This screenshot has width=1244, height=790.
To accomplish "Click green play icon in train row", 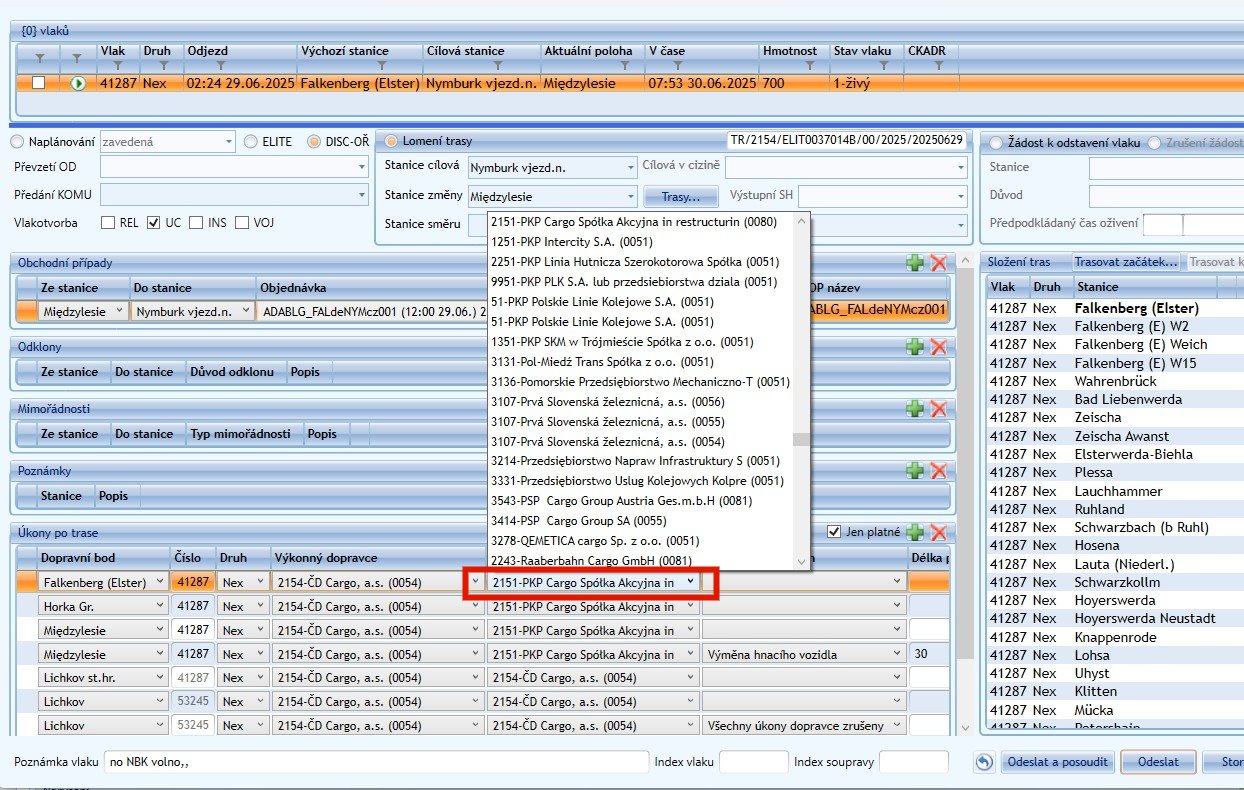I will (x=78, y=83).
